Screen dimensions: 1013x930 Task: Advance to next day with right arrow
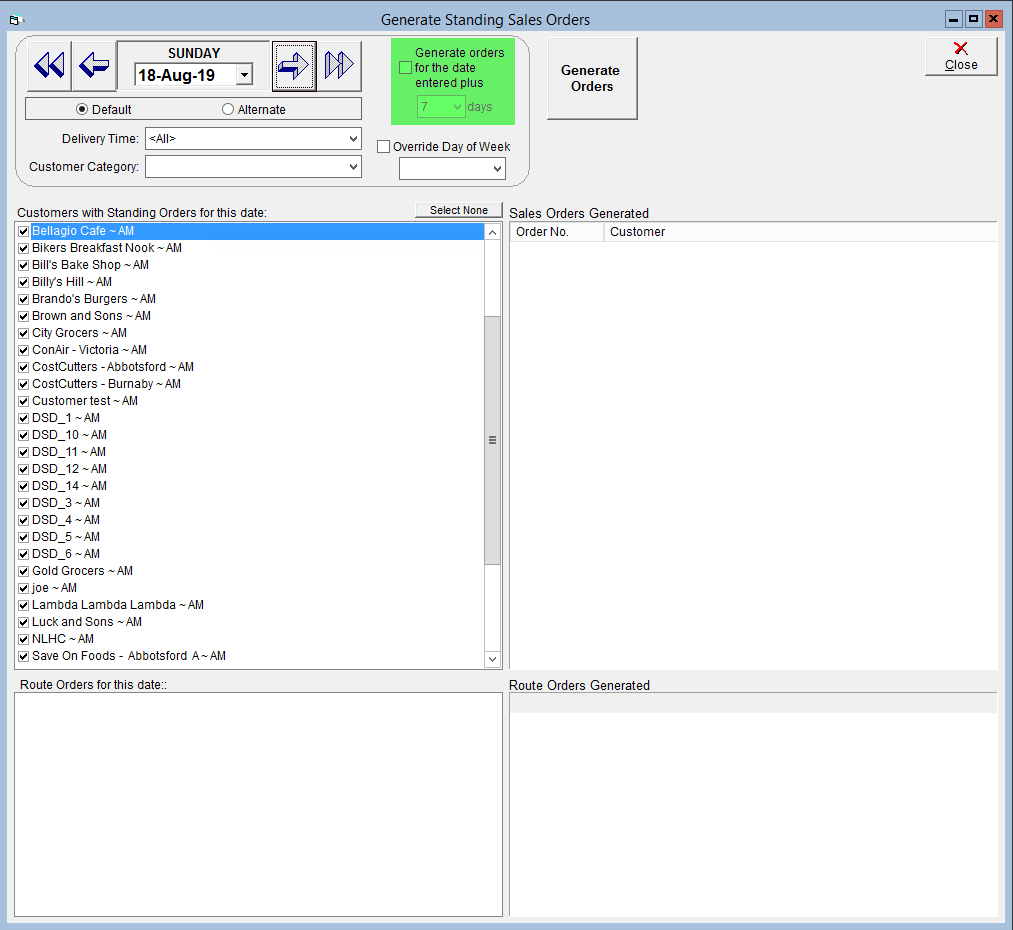(x=295, y=65)
